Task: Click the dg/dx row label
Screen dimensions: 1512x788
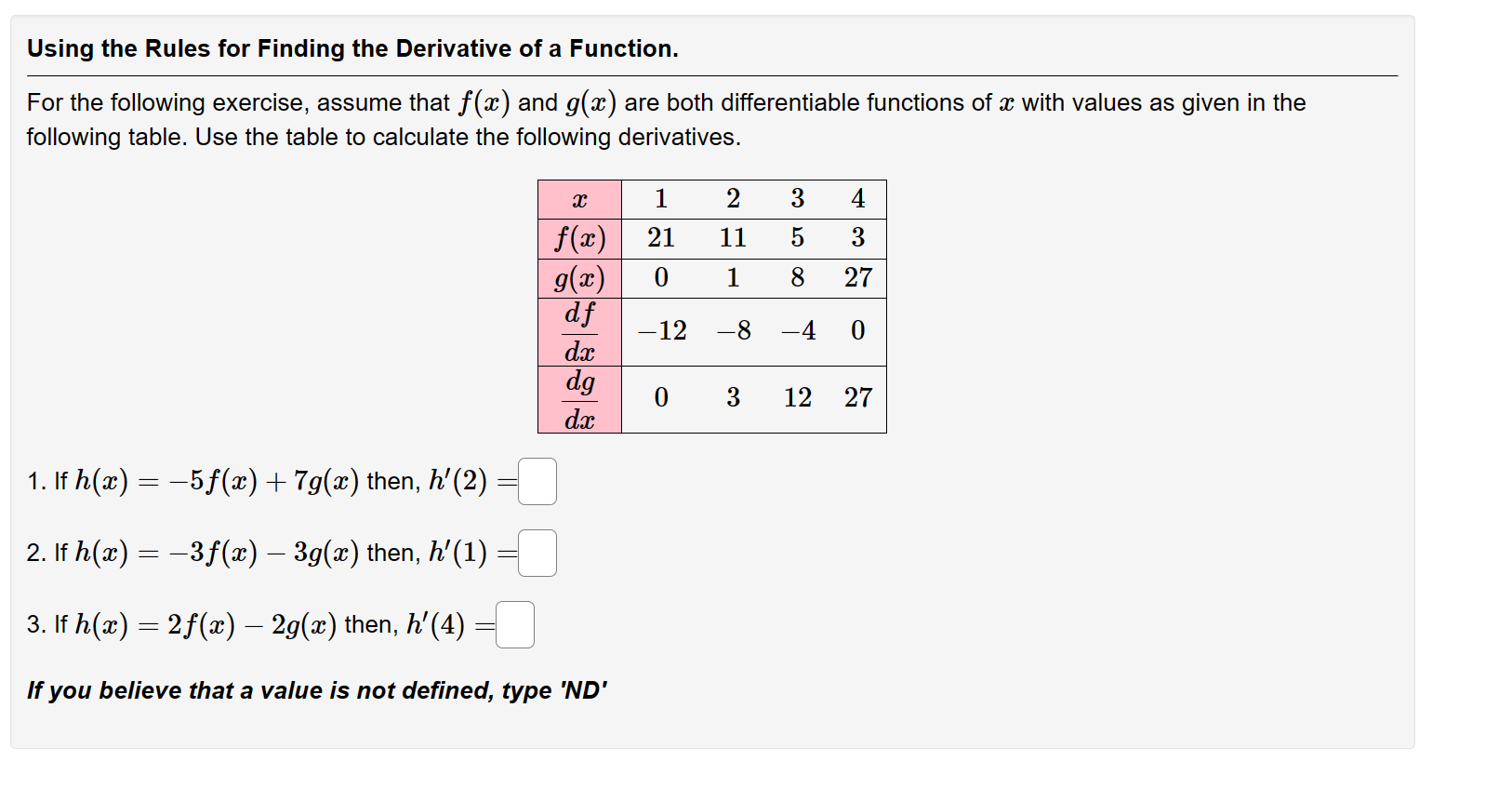Action: point(579,398)
